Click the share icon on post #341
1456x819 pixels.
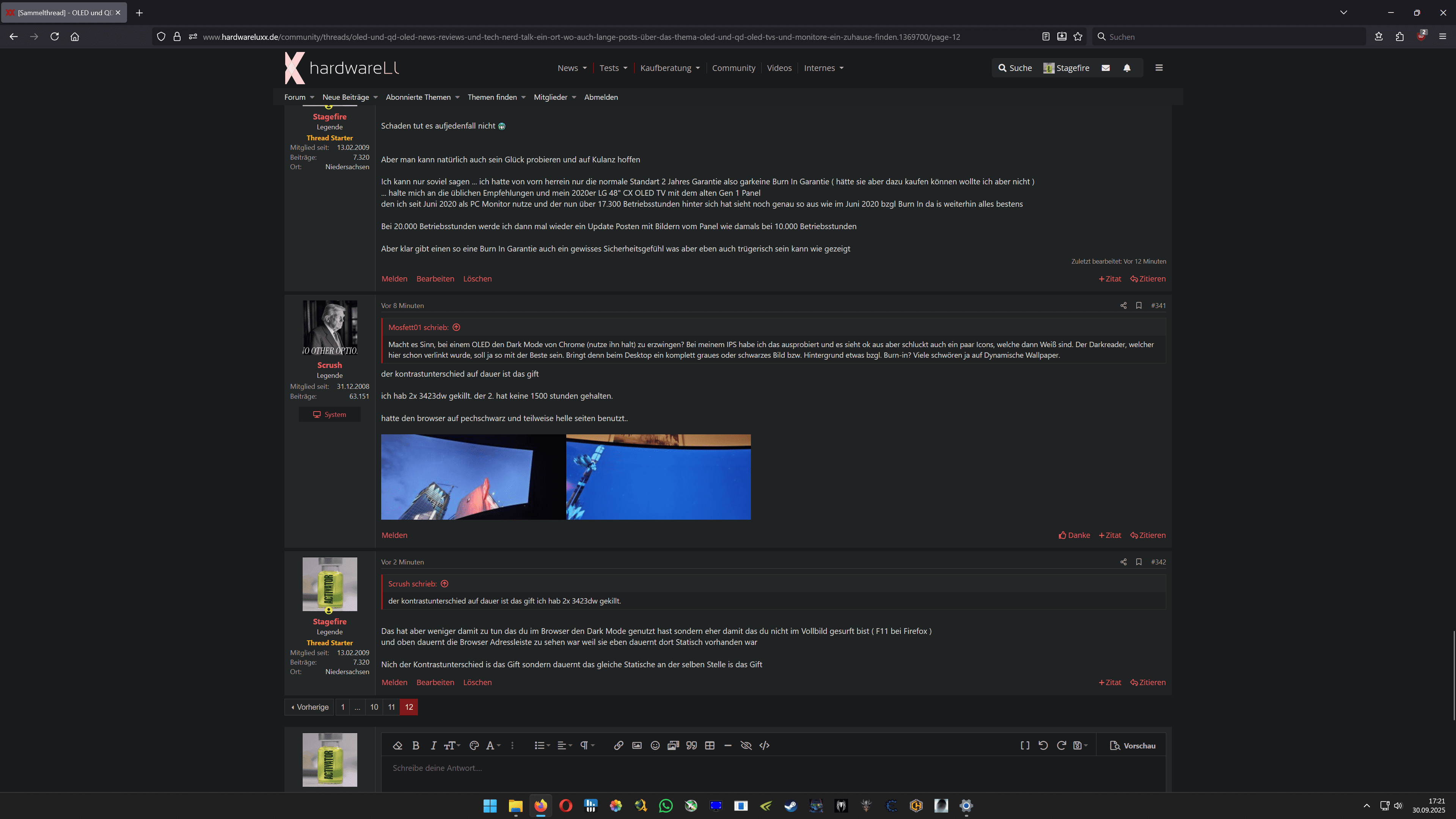1123,306
